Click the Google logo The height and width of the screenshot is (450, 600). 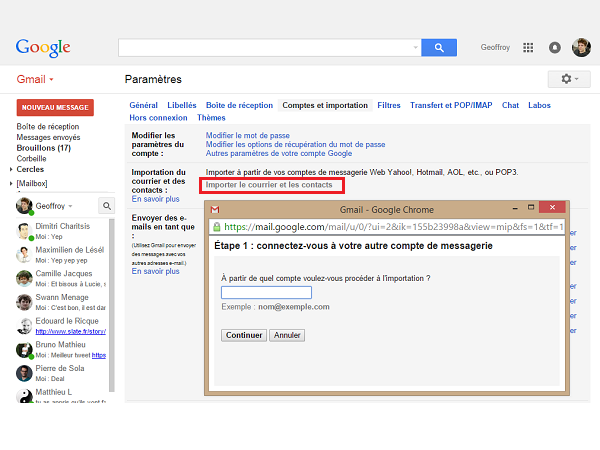pyautogui.click(x=43, y=48)
